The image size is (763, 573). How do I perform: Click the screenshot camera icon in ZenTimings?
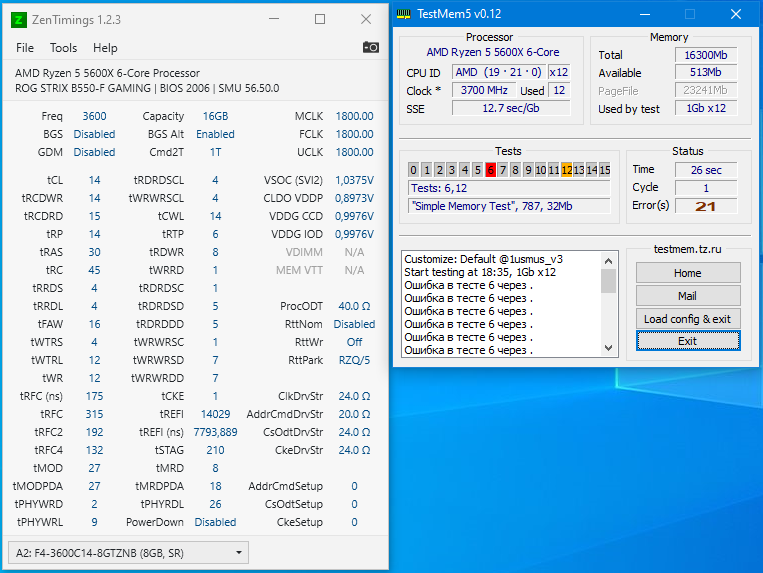pyautogui.click(x=370, y=47)
